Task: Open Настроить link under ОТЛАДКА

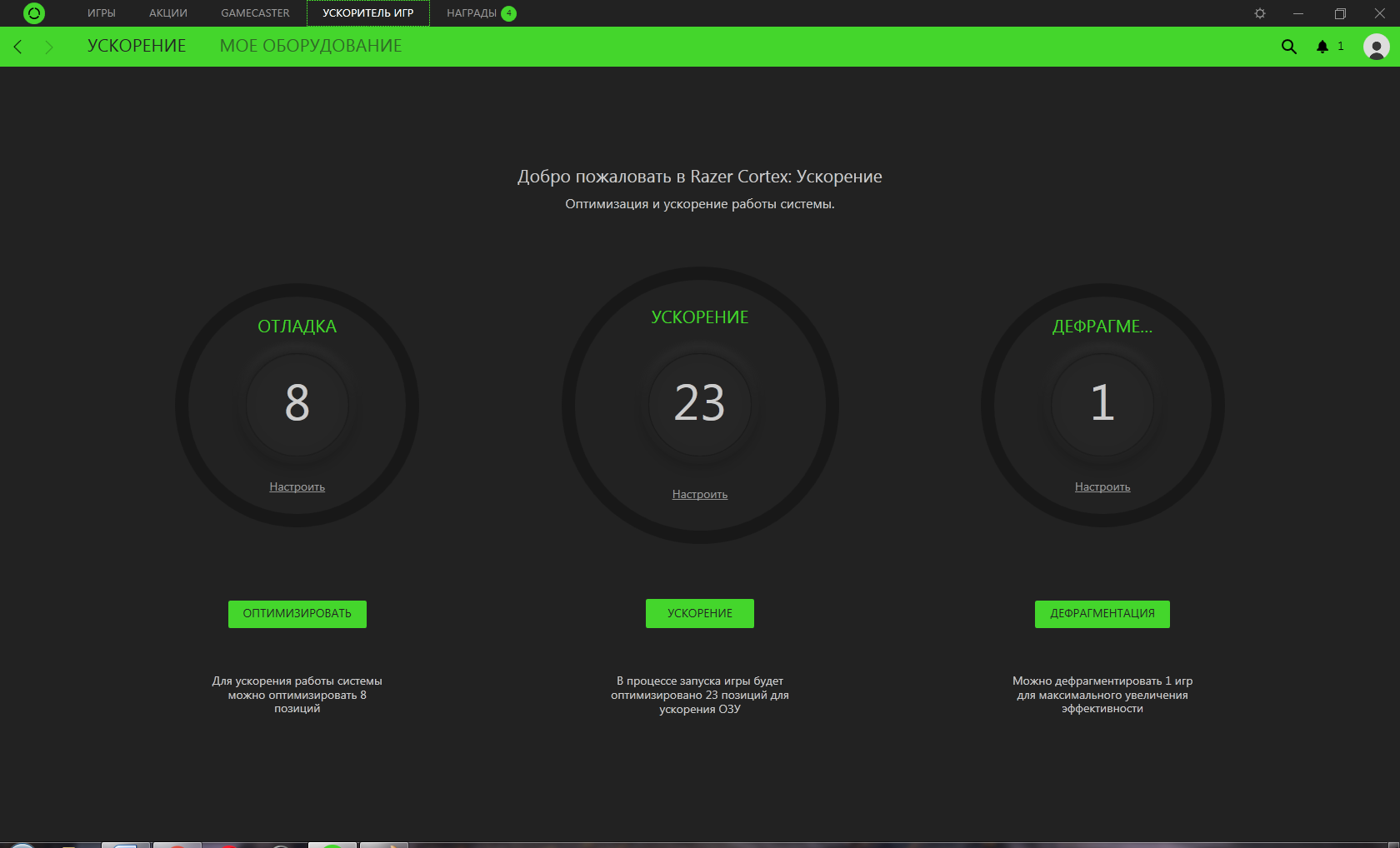Action: [297, 487]
